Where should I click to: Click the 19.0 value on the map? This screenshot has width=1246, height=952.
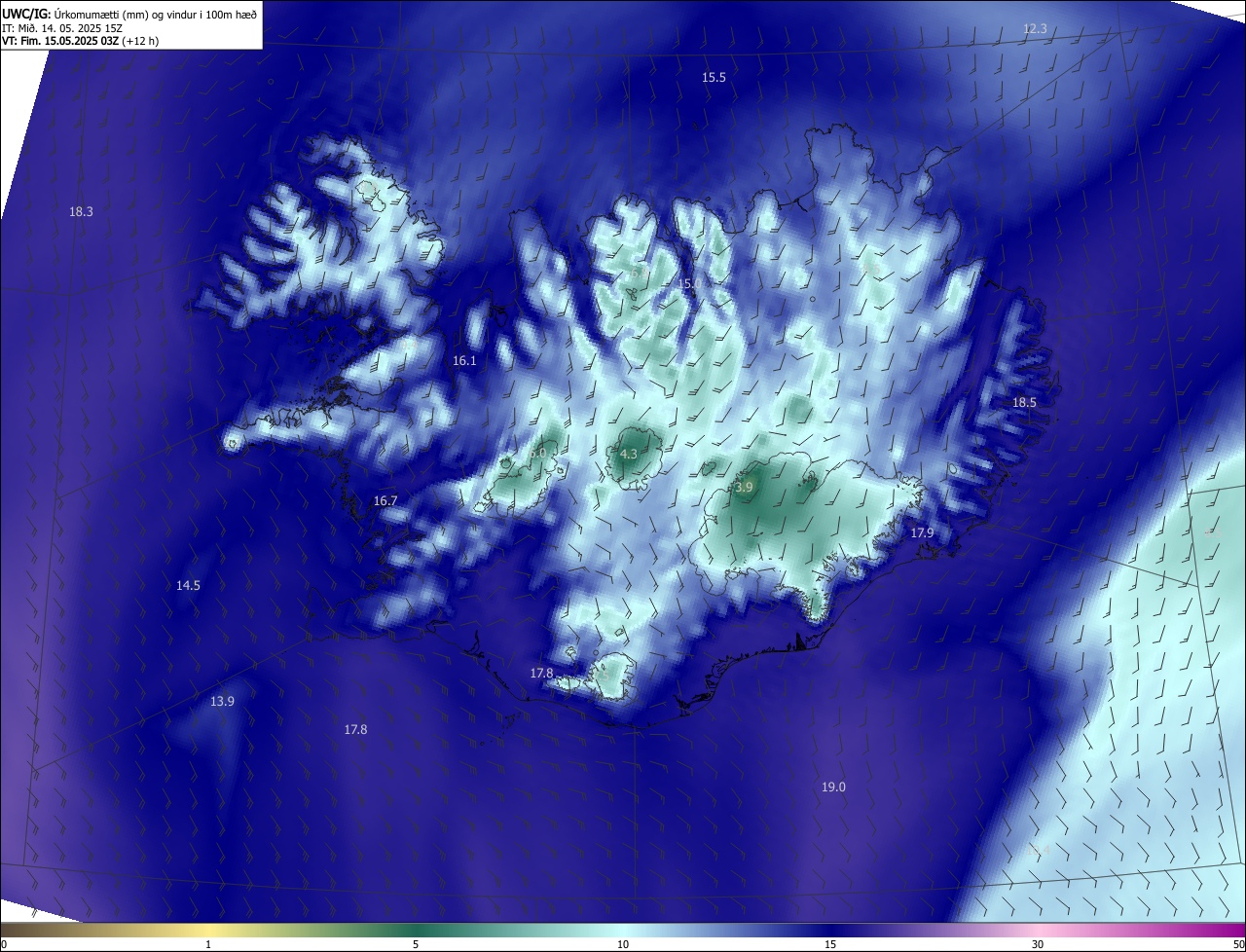(833, 787)
